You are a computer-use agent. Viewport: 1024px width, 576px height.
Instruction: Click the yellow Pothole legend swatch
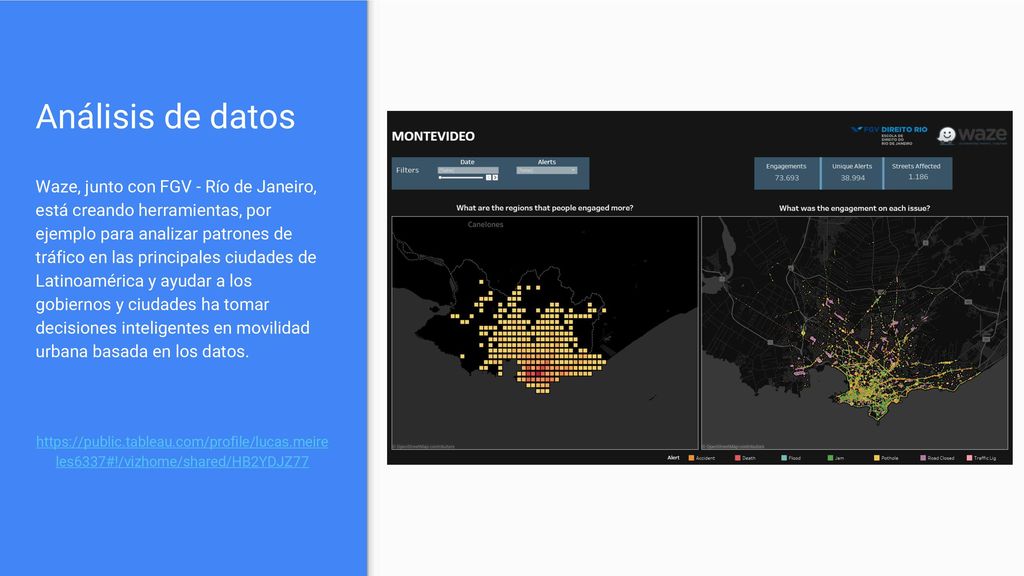(876, 458)
